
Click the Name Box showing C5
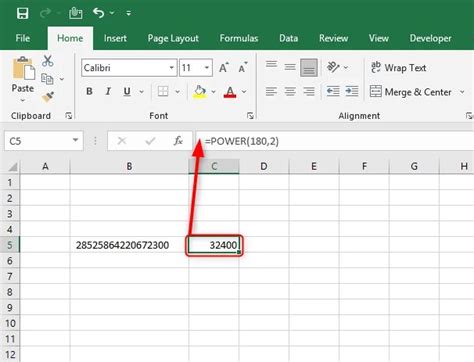[37, 141]
